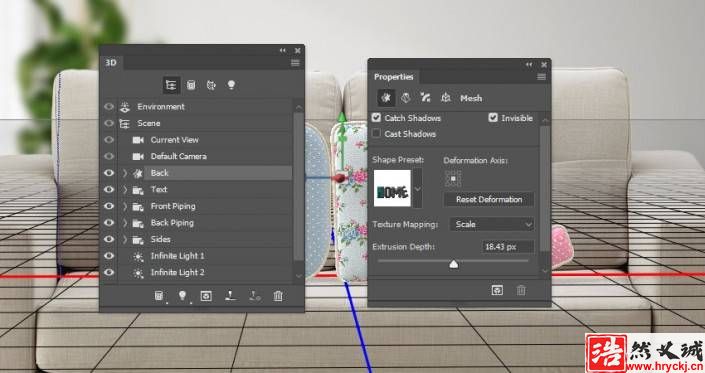This screenshot has width=705, height=373.
Task: Enable the Cast Shadows checkbox
Action: pos(376,133)
